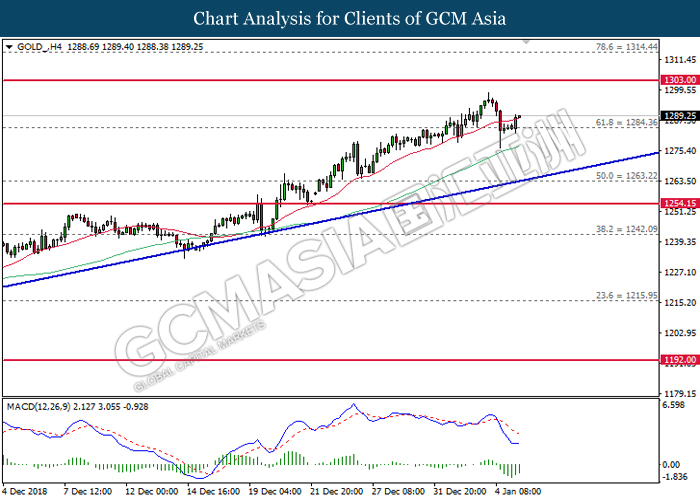Click the current price tag 1289.25
The image size is (700, 500).
click(679, 116)
